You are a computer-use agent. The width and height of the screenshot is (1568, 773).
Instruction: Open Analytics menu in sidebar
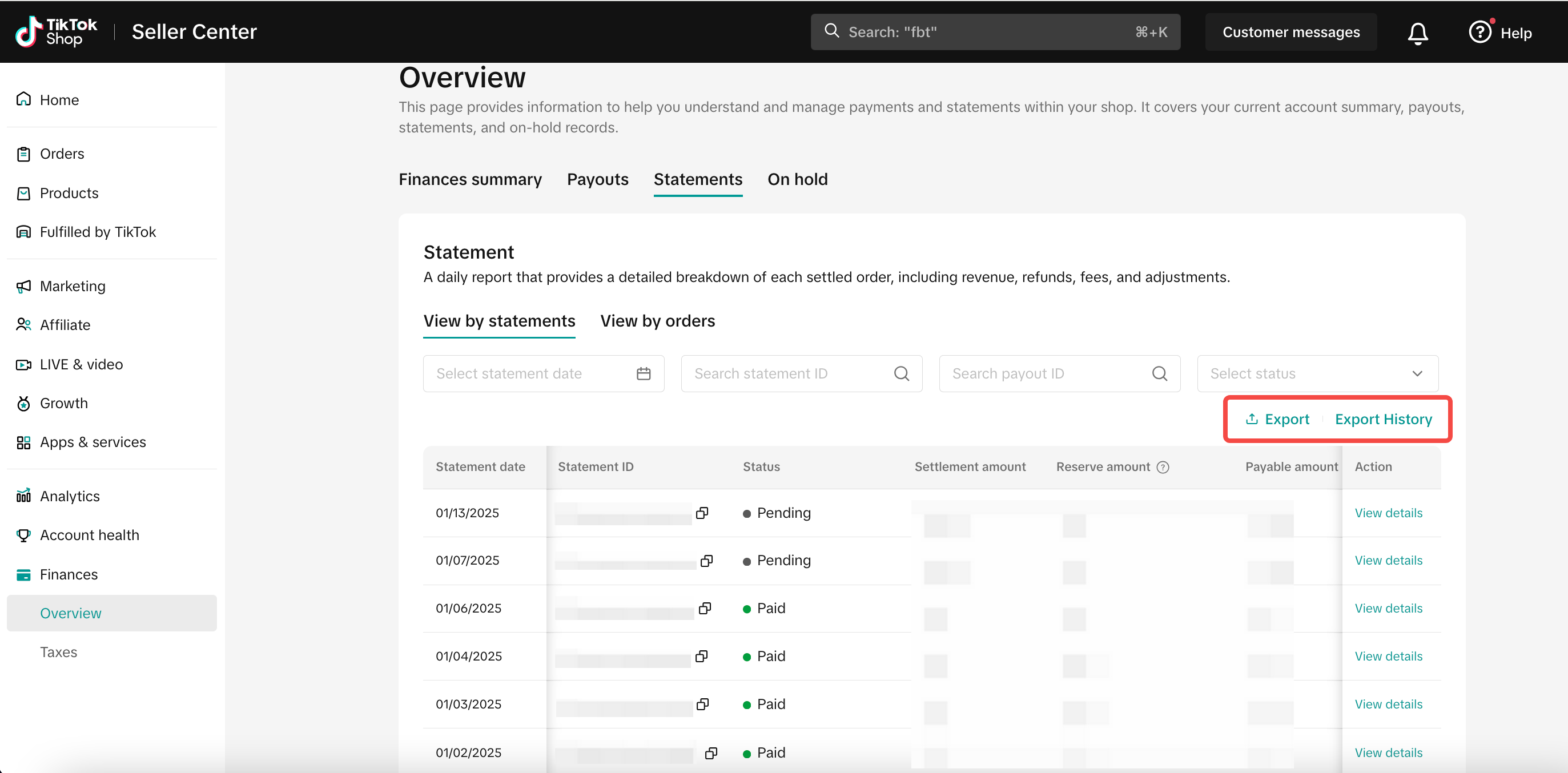[70, 496]
